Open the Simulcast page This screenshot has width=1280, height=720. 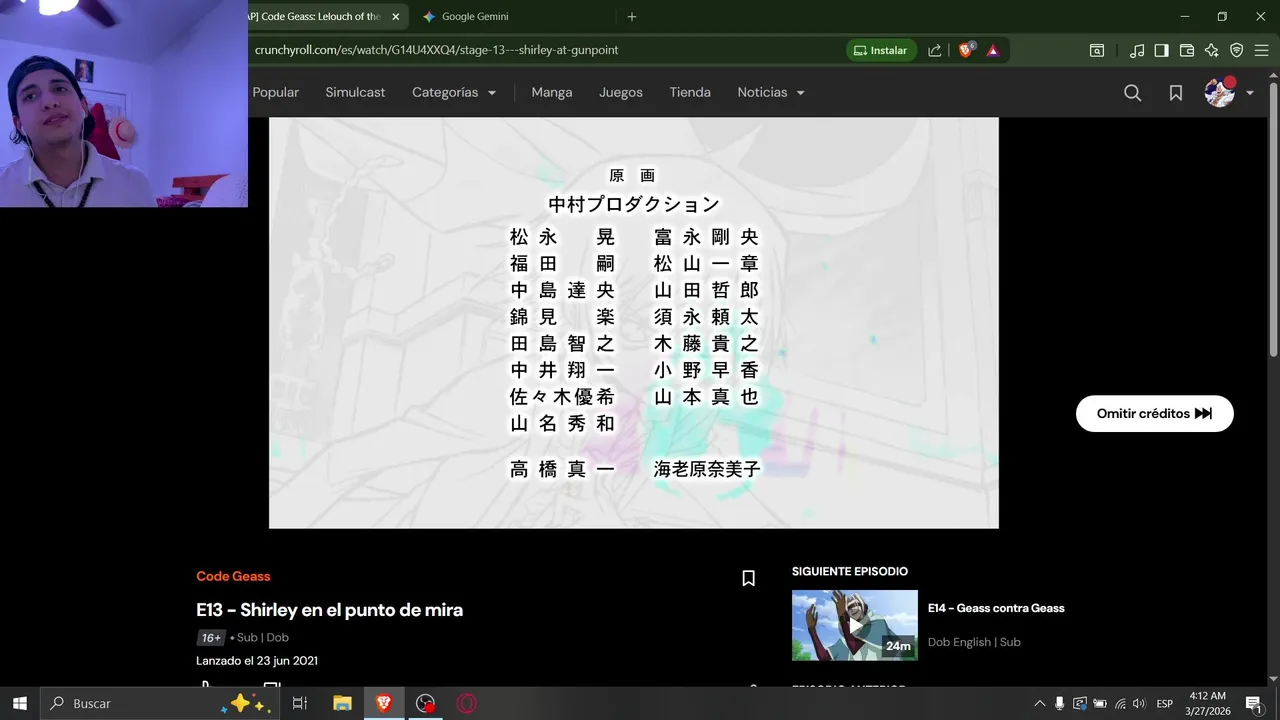tap(355, 92)
